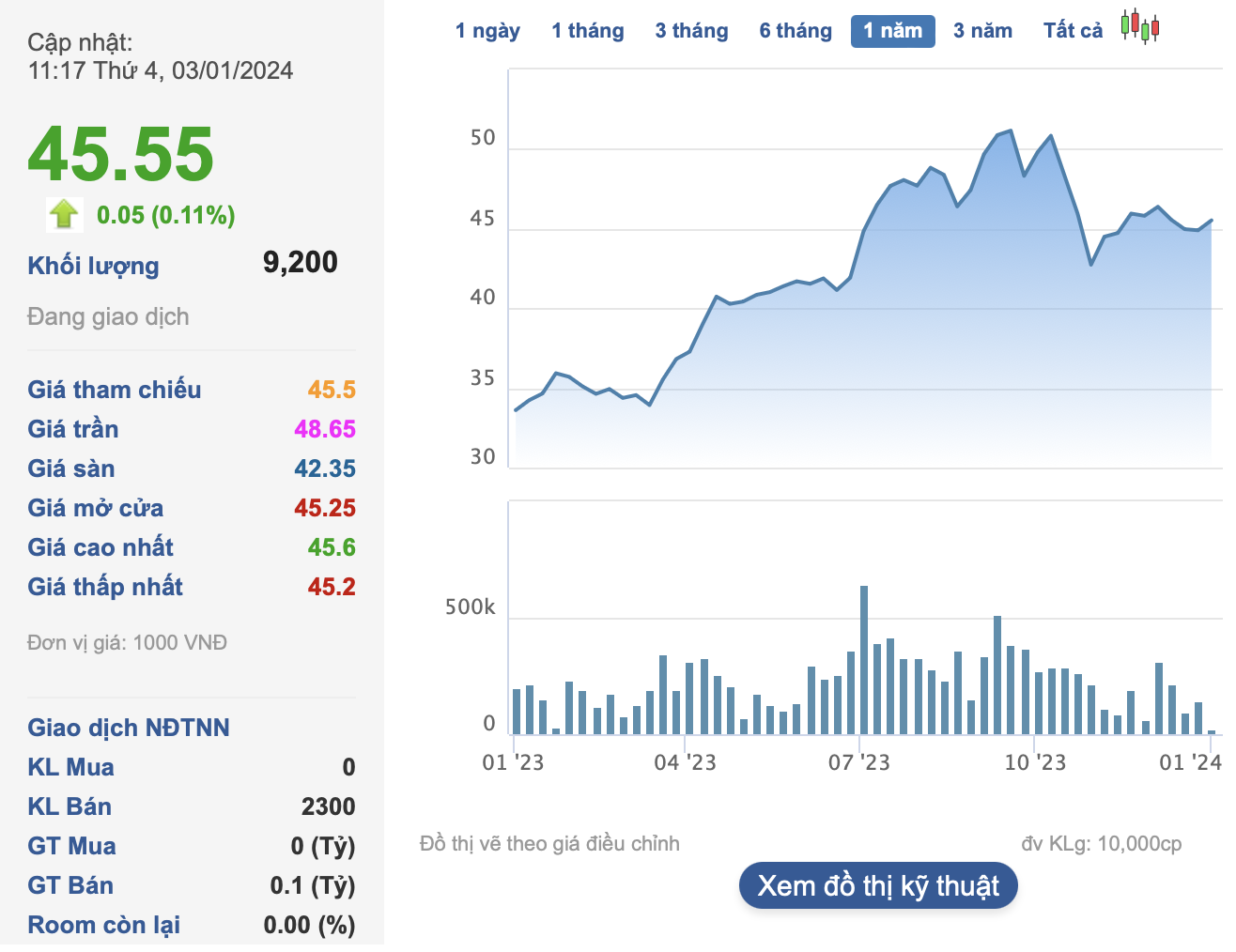Image resolution: width=1236 pixels, height=952 pixels.
Task: Click the Giá mở cửa label
Action: pyautogui.click(x=96, y=508)
